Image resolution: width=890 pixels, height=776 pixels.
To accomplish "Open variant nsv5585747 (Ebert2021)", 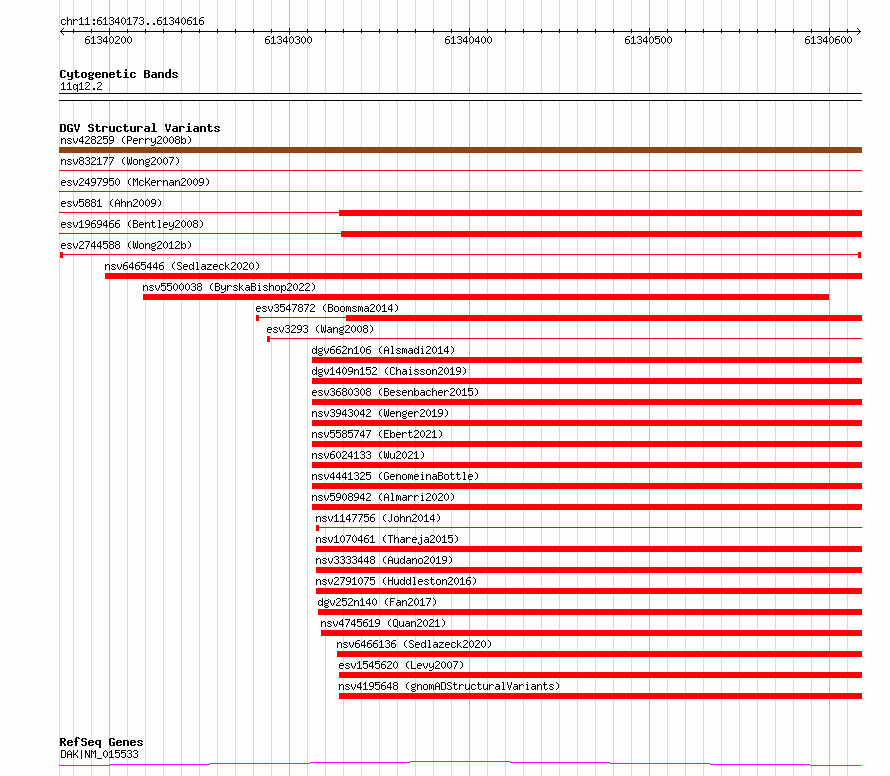I will 377,434.
